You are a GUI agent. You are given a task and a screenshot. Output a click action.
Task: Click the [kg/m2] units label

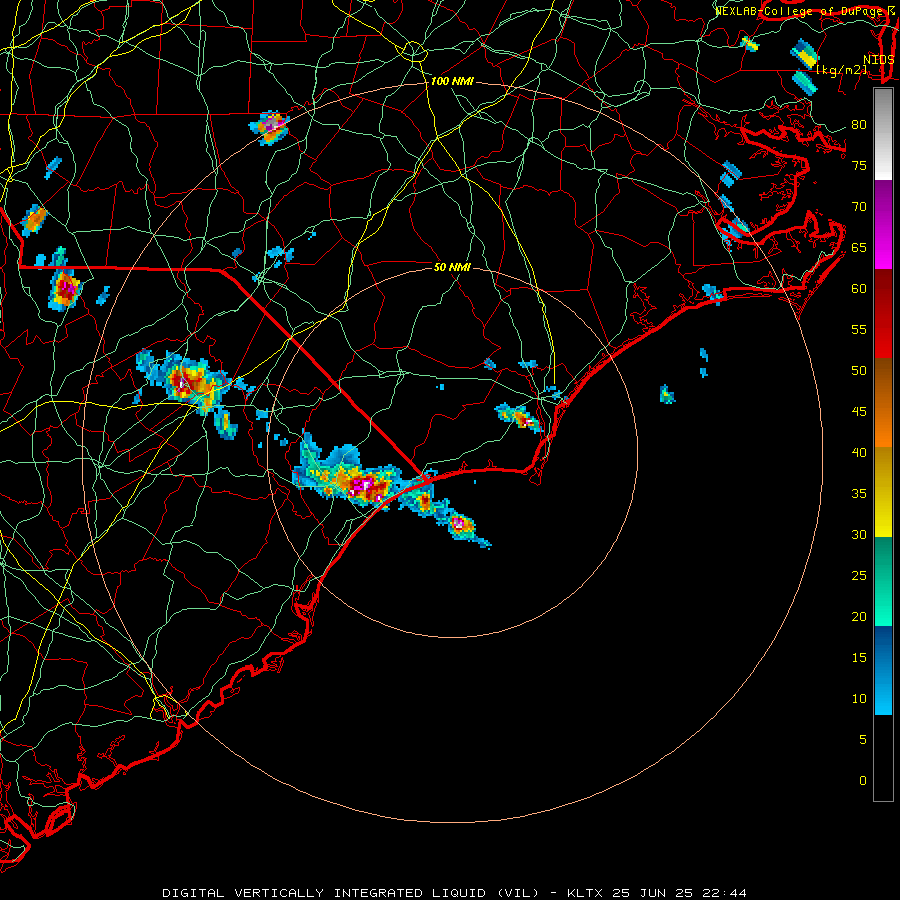[x=841, y=70]
